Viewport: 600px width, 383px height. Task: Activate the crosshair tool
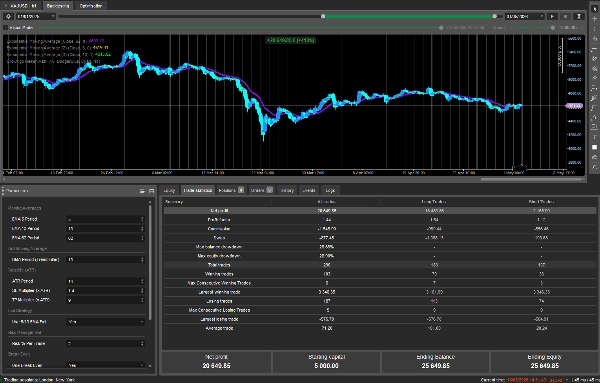click(x=594, y=18)
